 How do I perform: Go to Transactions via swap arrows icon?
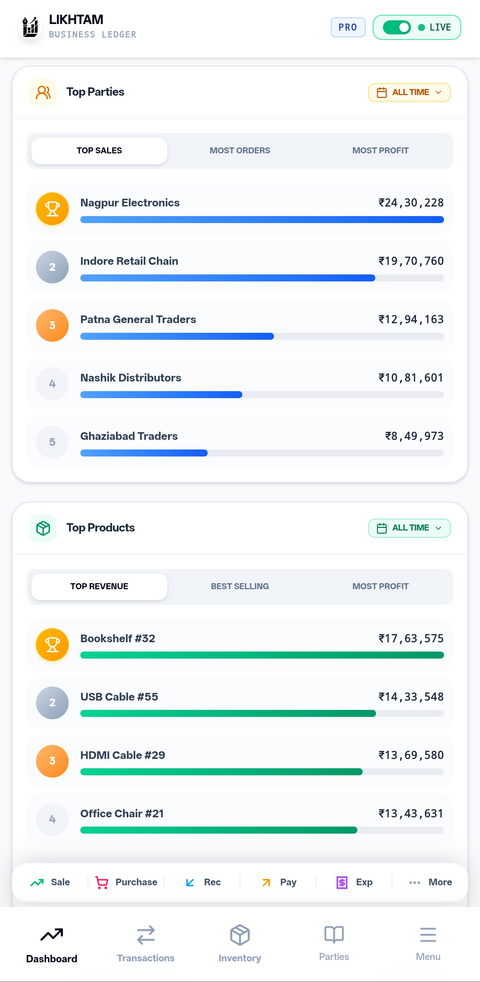145,935
